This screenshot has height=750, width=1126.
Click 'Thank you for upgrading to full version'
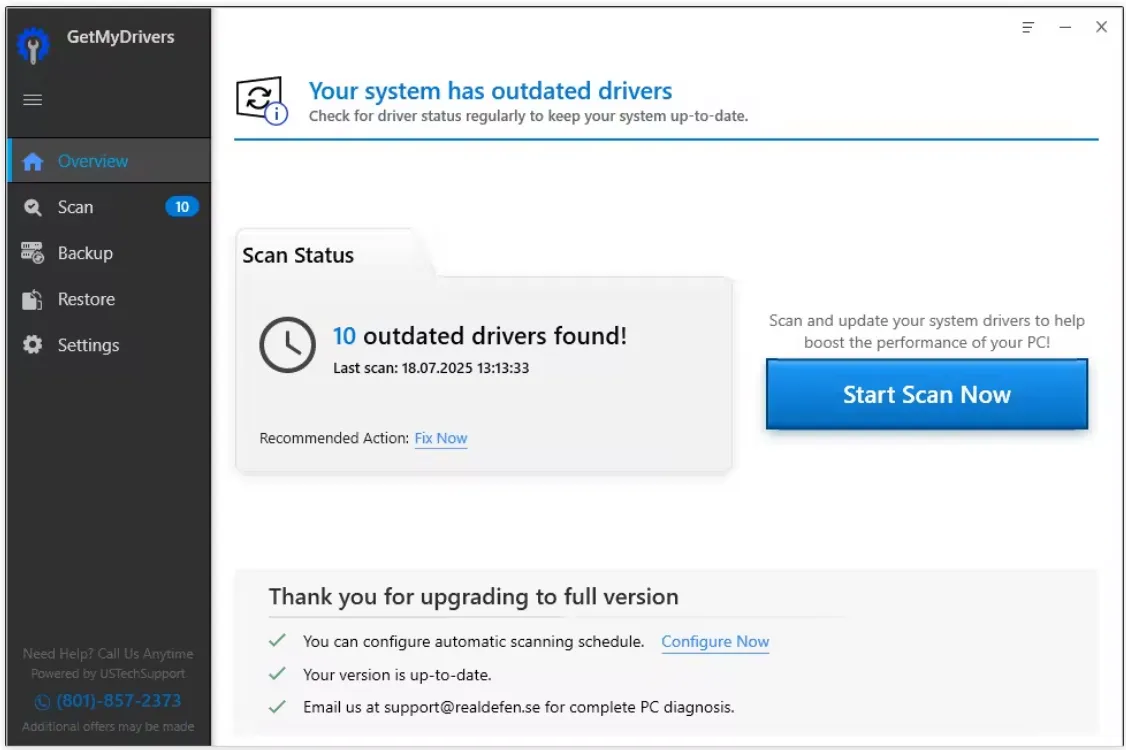coord(473,596)
